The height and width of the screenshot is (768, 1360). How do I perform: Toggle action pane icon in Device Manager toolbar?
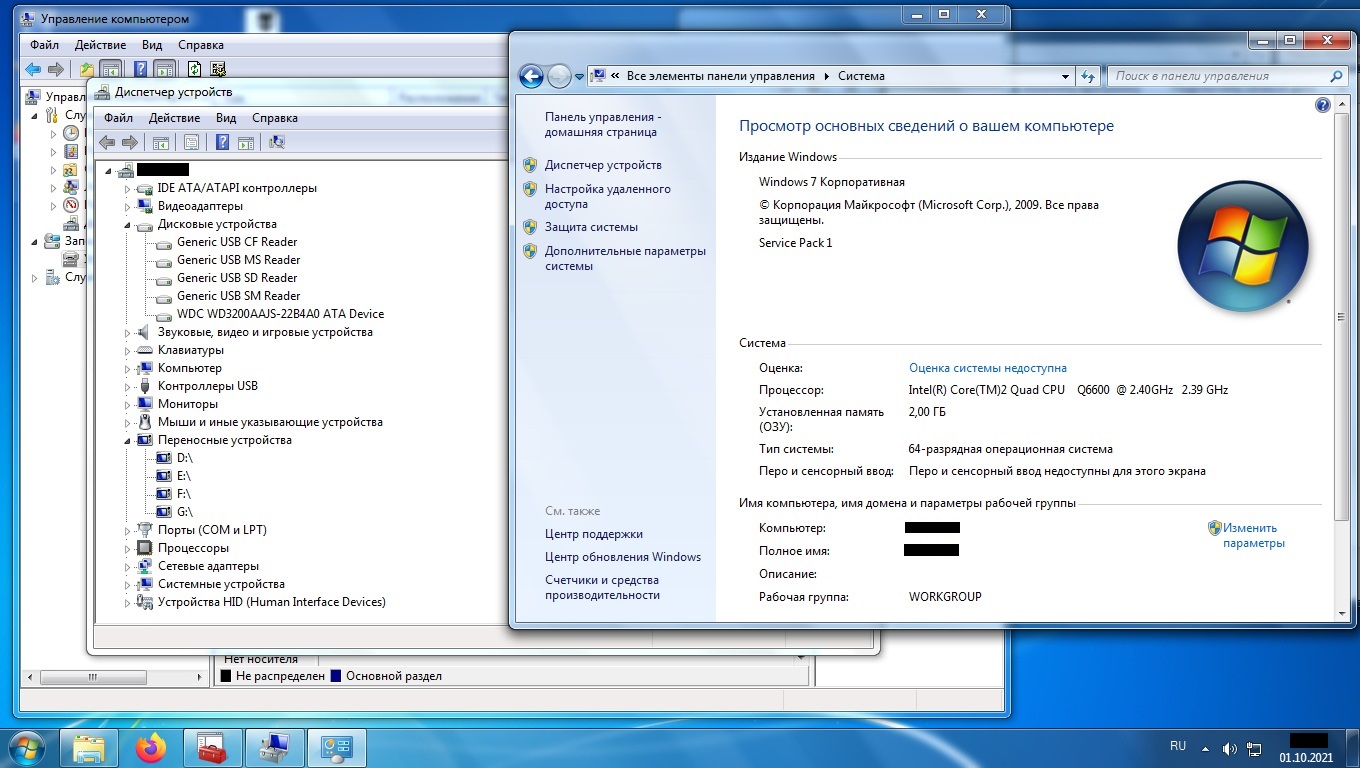(x=246, y=142)
